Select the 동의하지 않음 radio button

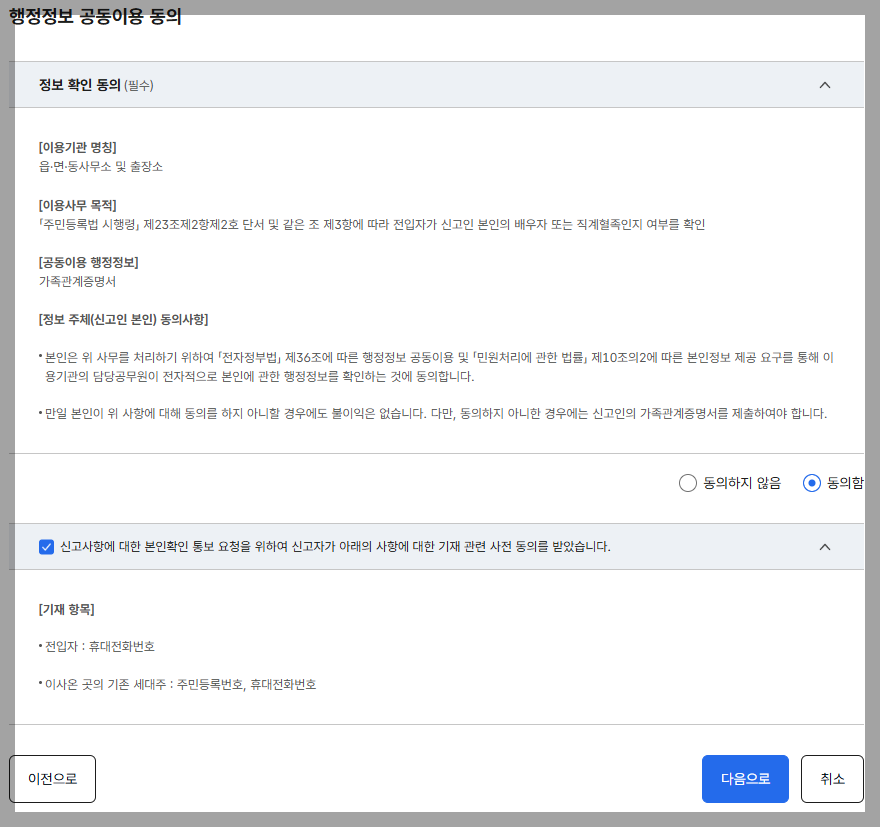click(688, 483)
